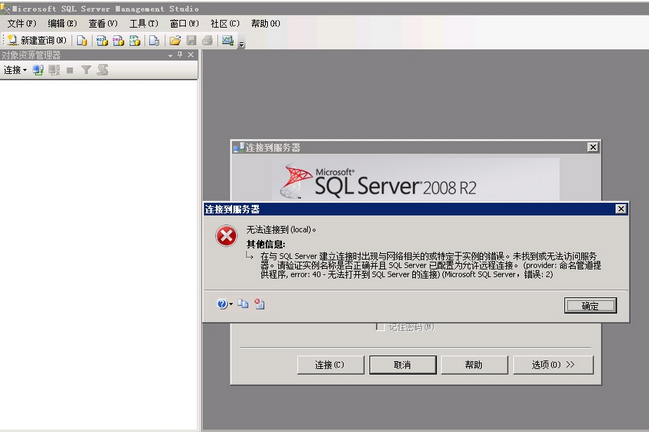
Task: Click the Save disk icon in toolbar
Action: click(x=191, y=40)
